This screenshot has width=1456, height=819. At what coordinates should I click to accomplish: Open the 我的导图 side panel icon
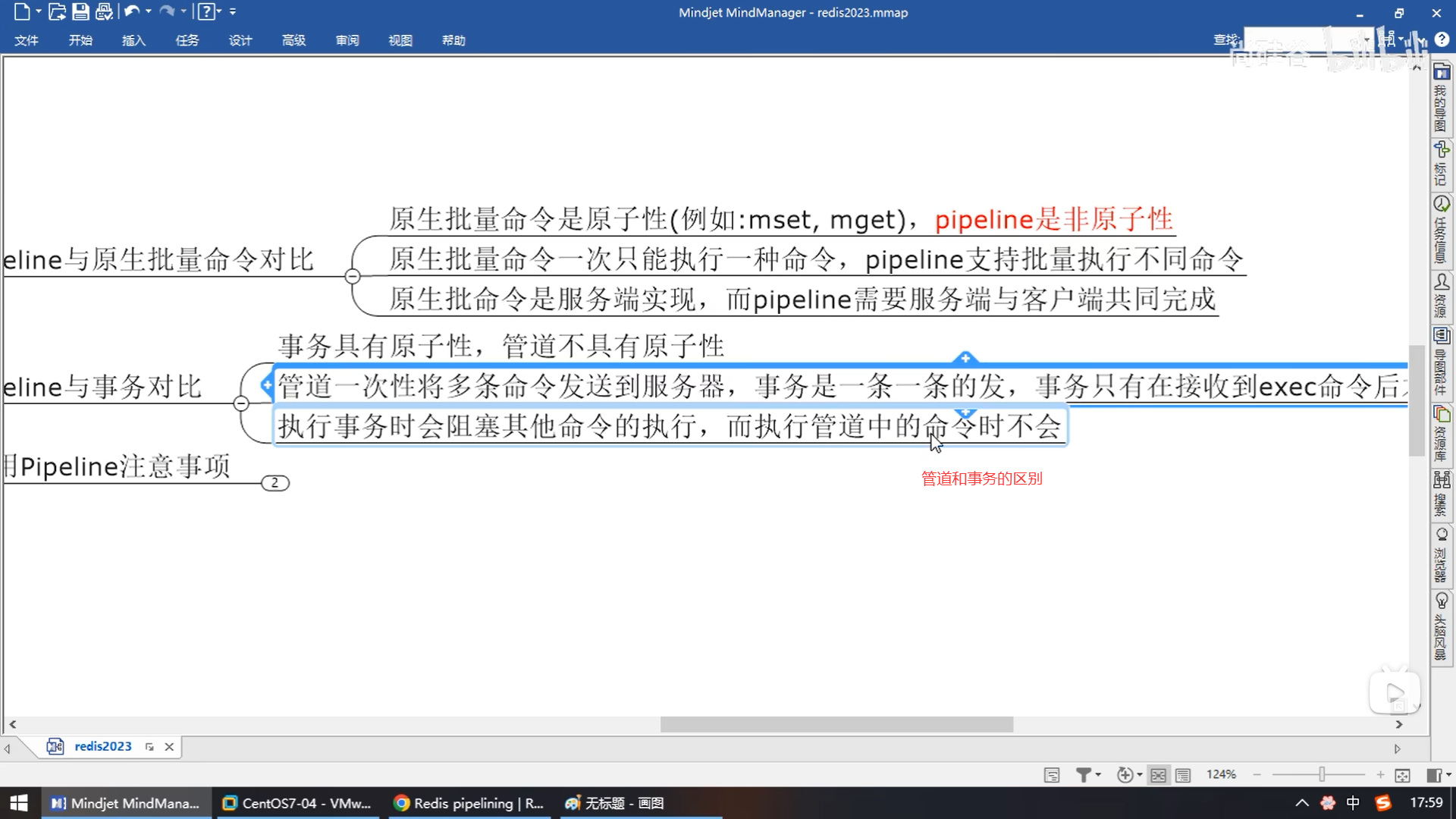[1441, 73]
